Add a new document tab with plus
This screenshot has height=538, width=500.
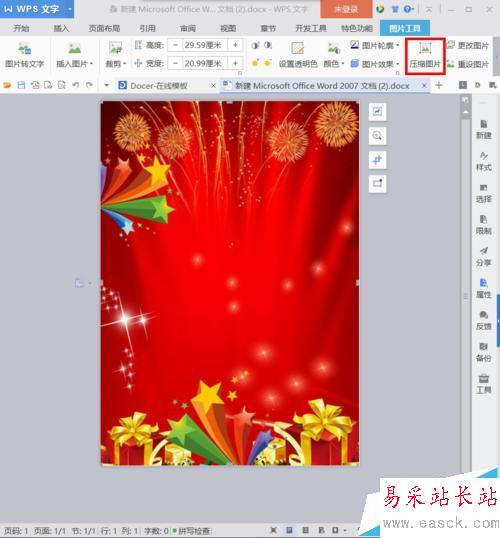coord(439,85)
